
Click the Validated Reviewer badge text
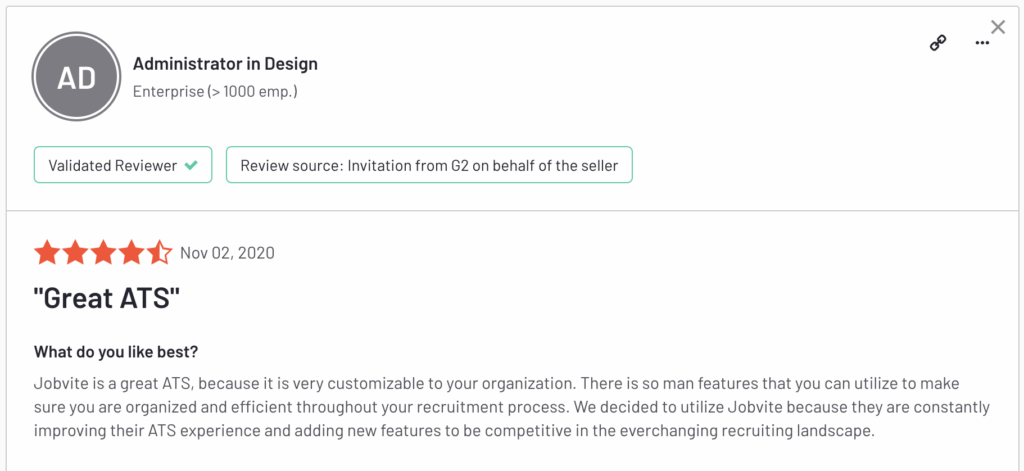[x=112, y=165]
